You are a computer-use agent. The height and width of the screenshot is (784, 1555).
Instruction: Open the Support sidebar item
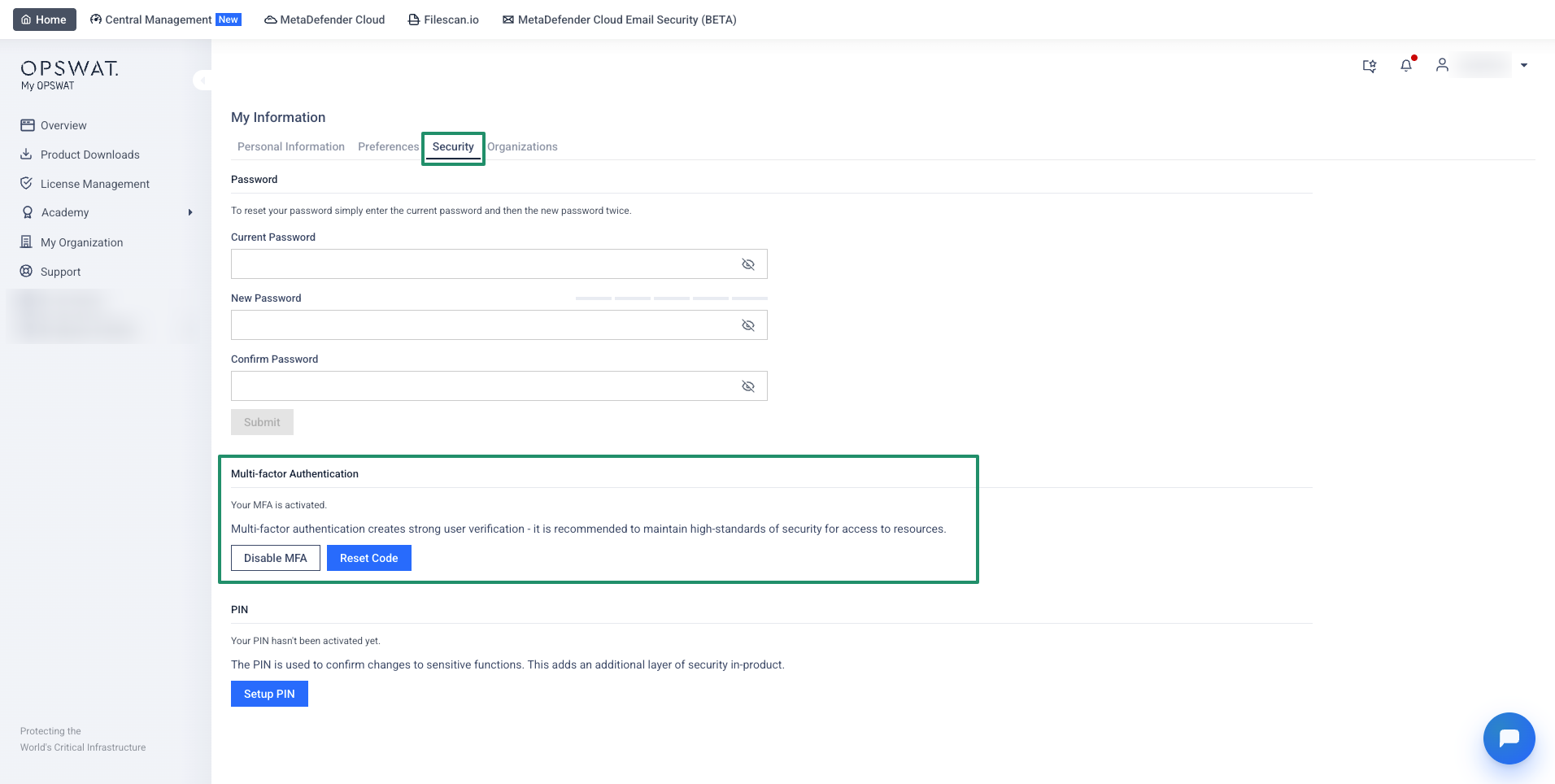tap(60, 272)
